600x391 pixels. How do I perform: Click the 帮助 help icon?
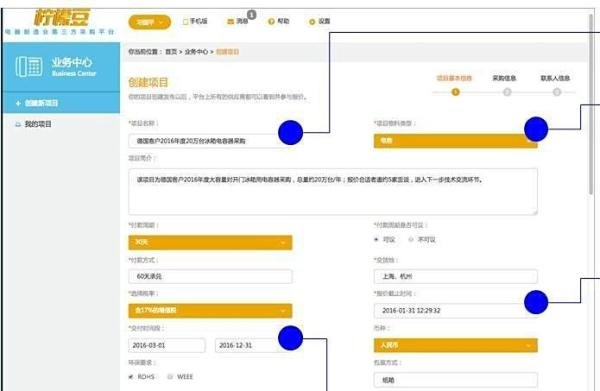(x=271, y=21)
